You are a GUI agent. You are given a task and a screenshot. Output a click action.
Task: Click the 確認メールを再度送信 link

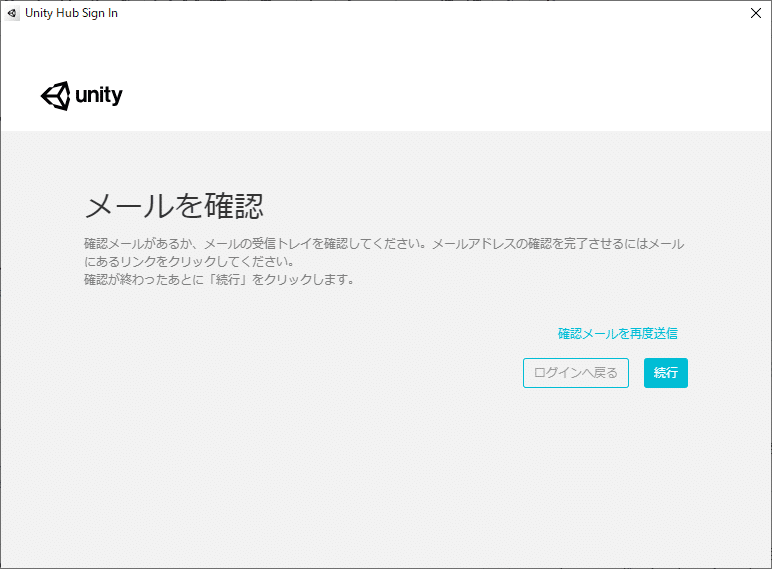click(617, 334)
